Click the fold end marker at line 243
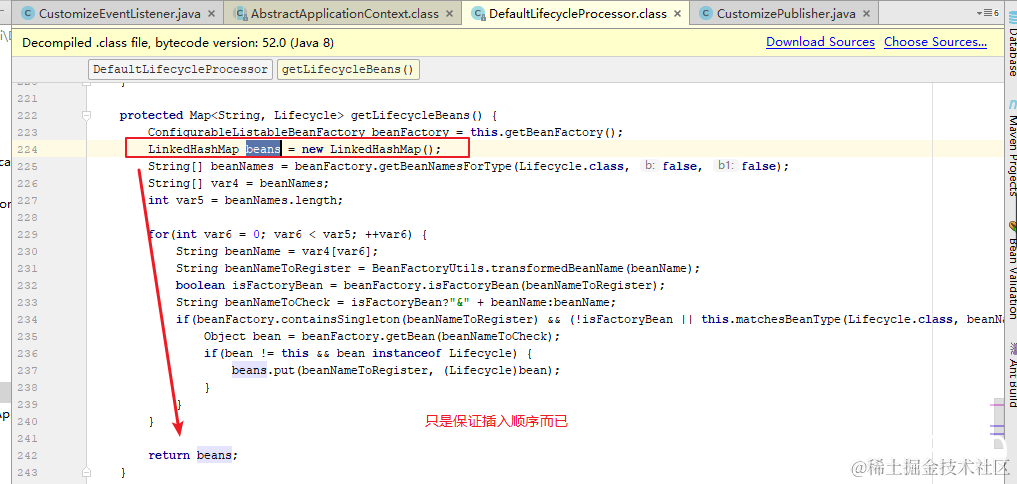Image resolution: width=1017 pixels, height=484 pixels. 86,472
